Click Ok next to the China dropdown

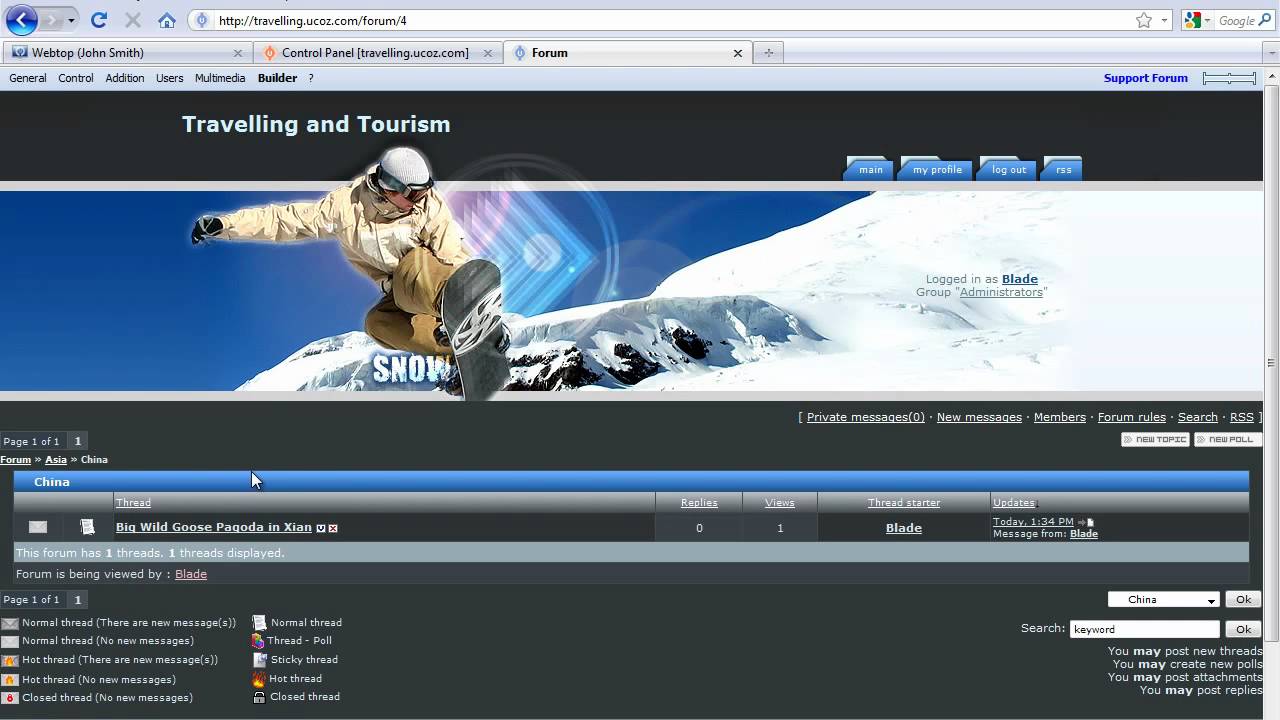(1243, 600)
